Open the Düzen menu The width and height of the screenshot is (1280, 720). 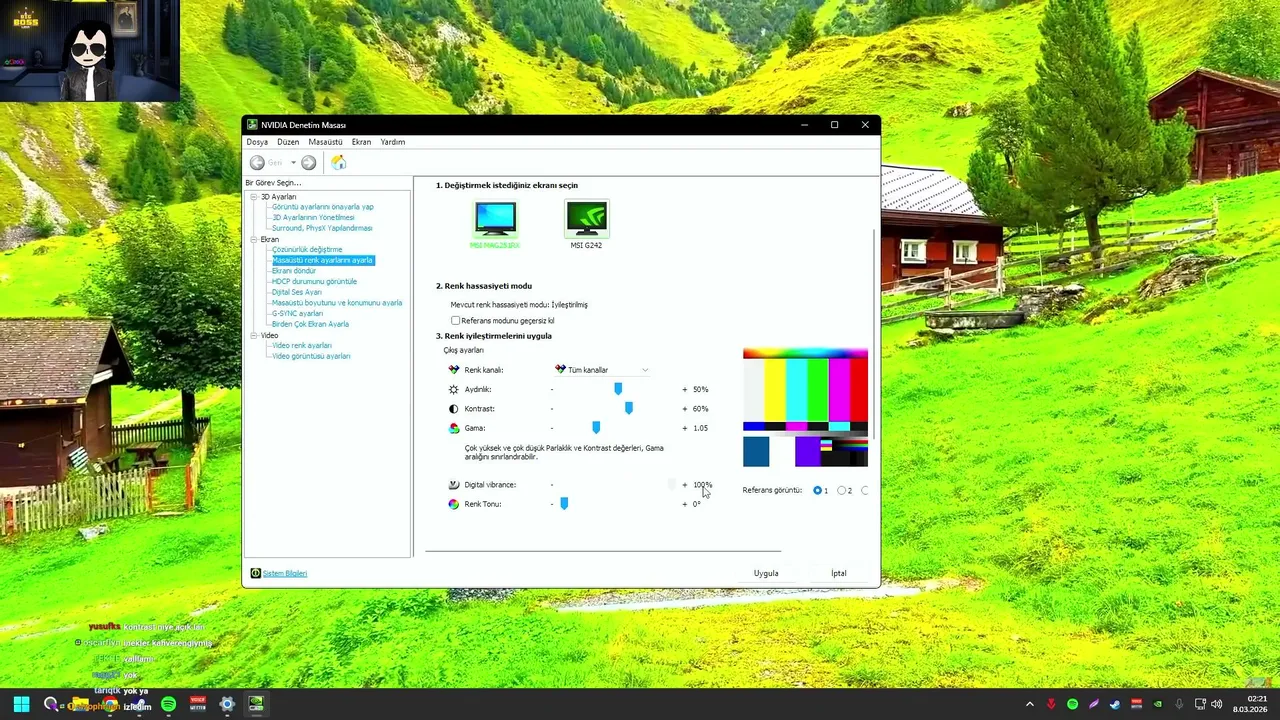288,142
